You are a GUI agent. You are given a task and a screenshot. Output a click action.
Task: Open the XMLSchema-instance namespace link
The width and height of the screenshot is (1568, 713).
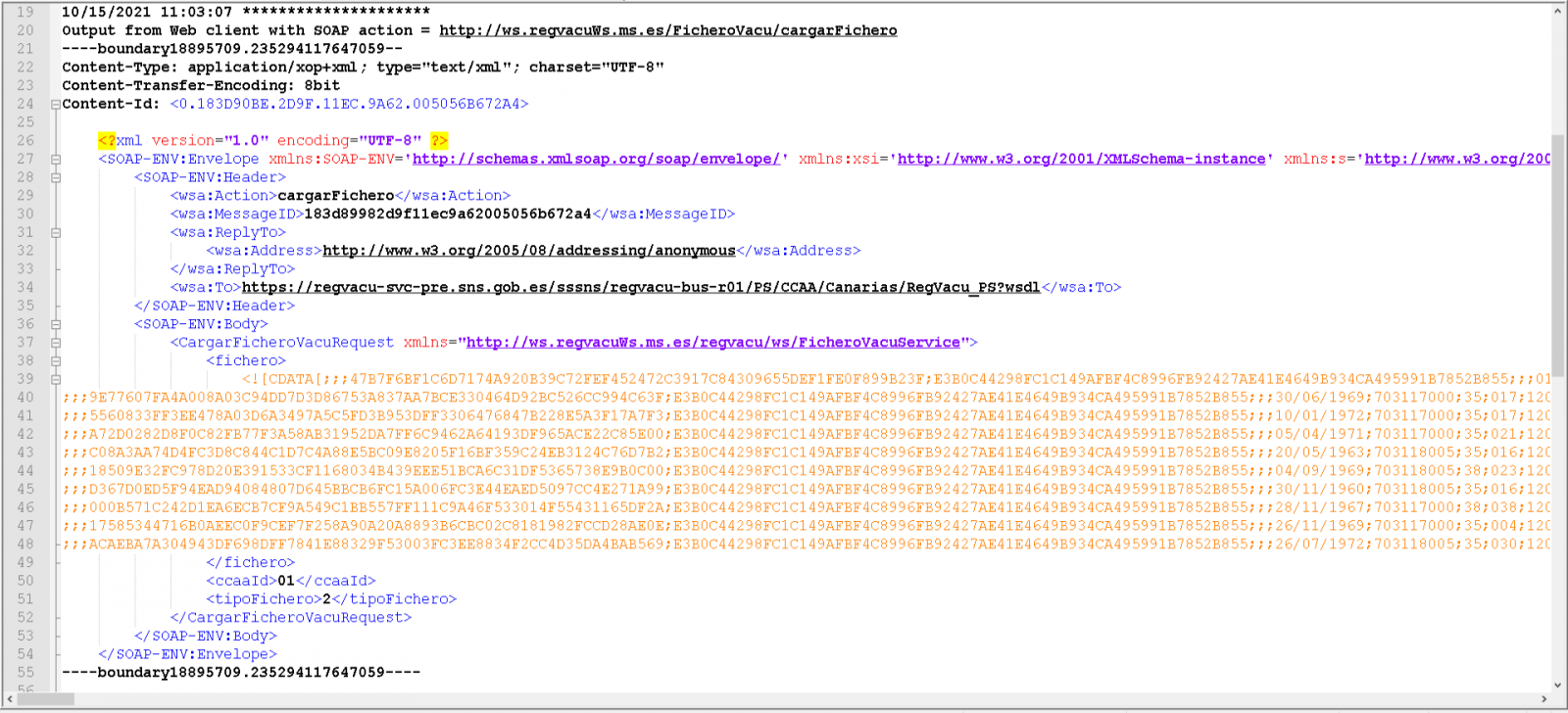1081,159
